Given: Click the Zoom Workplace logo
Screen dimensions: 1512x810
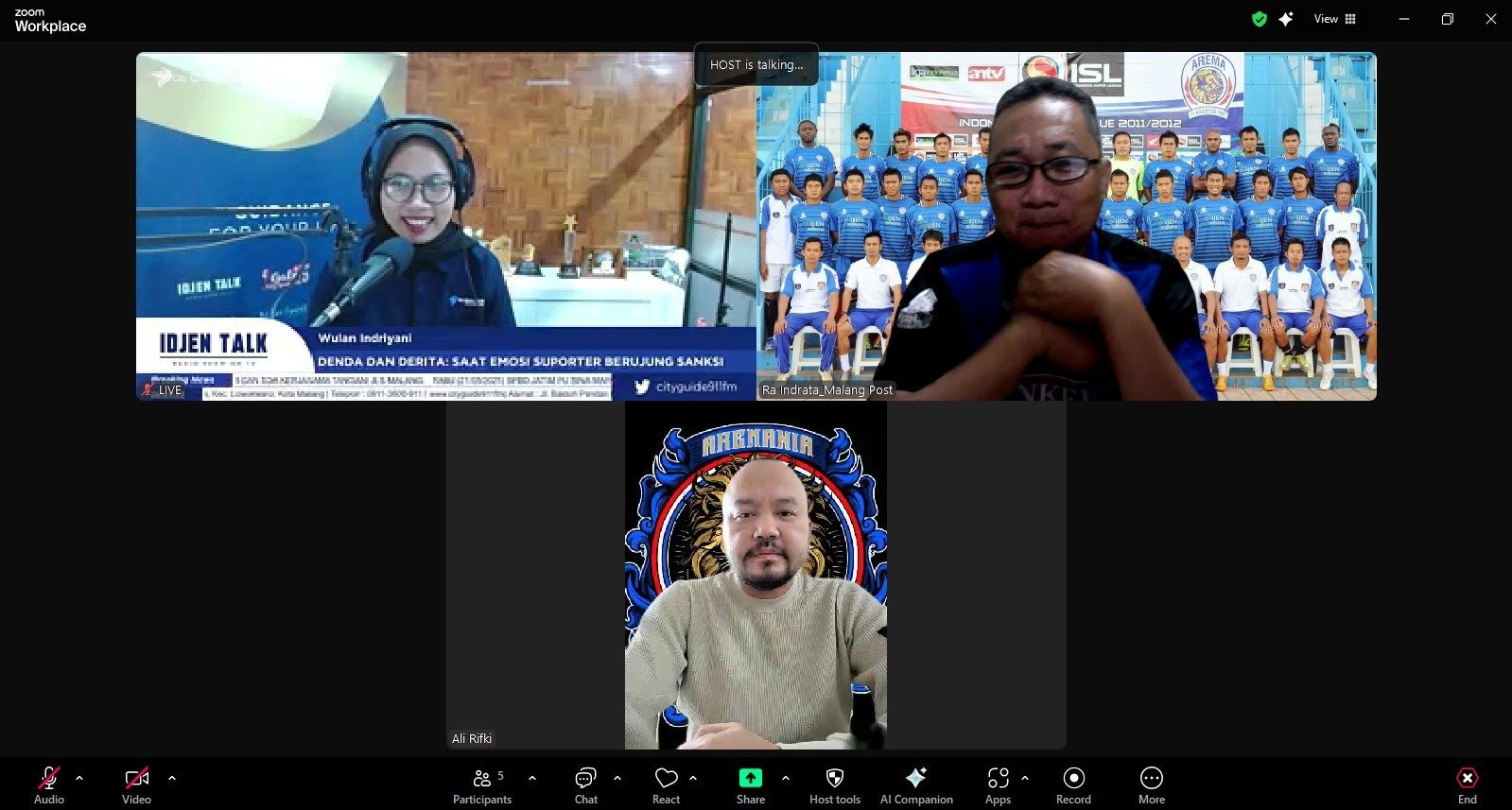Looking at the screenshot, I should [50, 20].
